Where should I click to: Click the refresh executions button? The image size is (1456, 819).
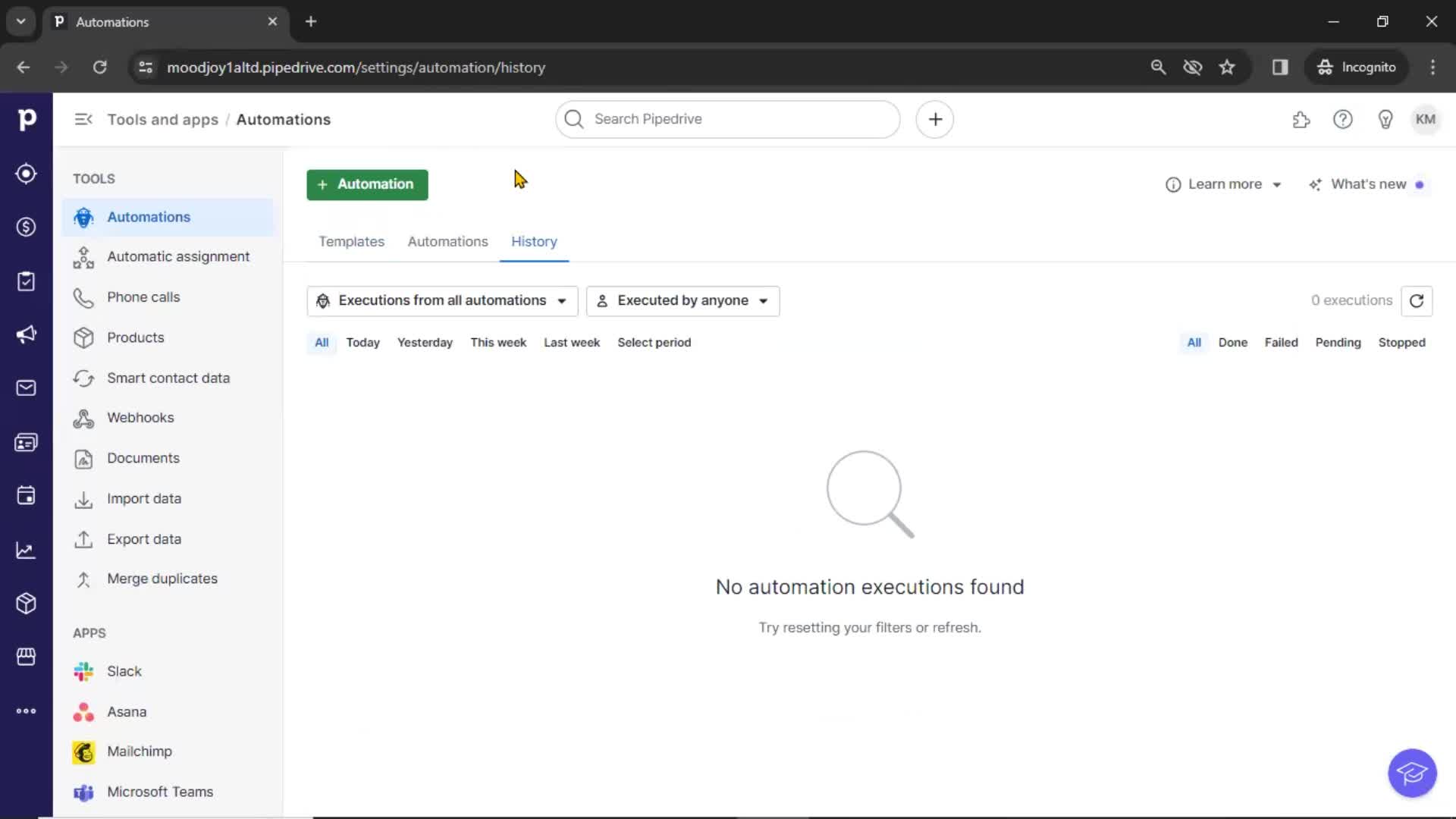(1418, 300)
